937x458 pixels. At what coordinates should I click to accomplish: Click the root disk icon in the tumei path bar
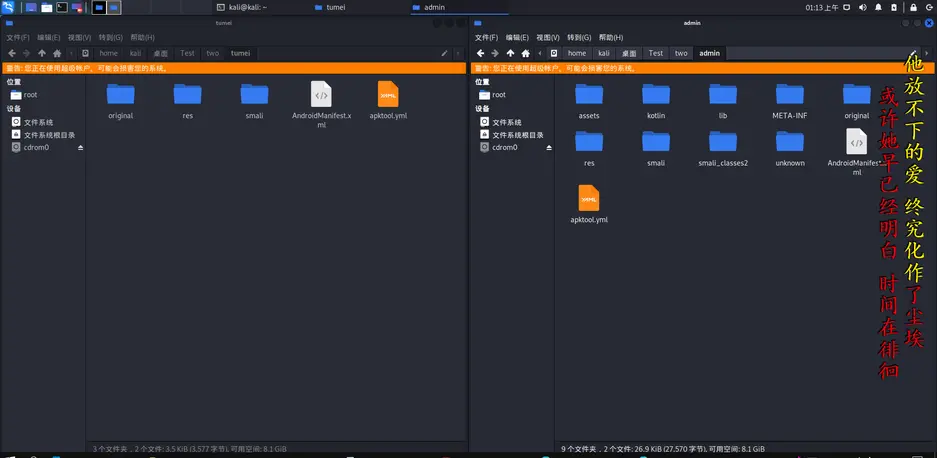pyautogui.click(x=85, y=53)
